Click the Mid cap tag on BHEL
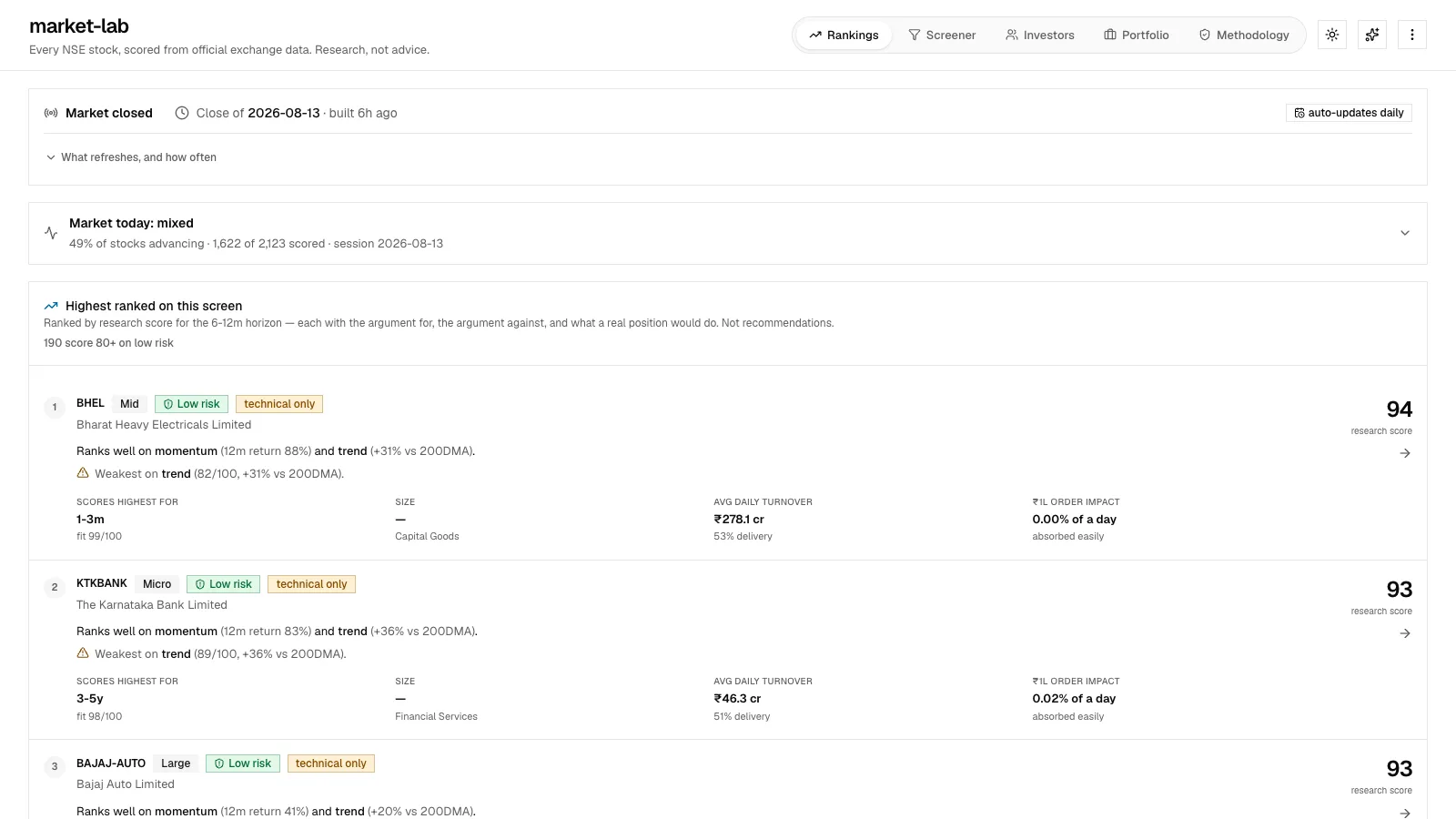 130,404
